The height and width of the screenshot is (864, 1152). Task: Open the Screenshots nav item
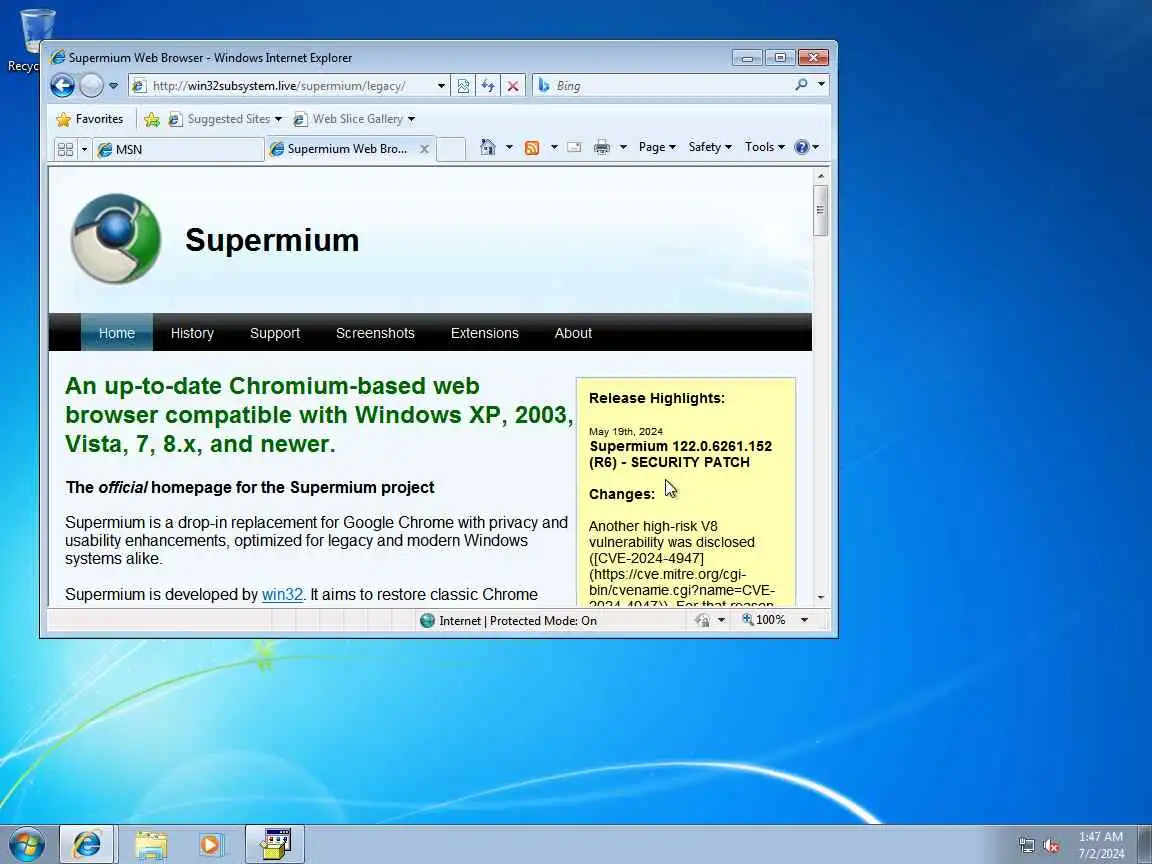[x=375, y=333]
